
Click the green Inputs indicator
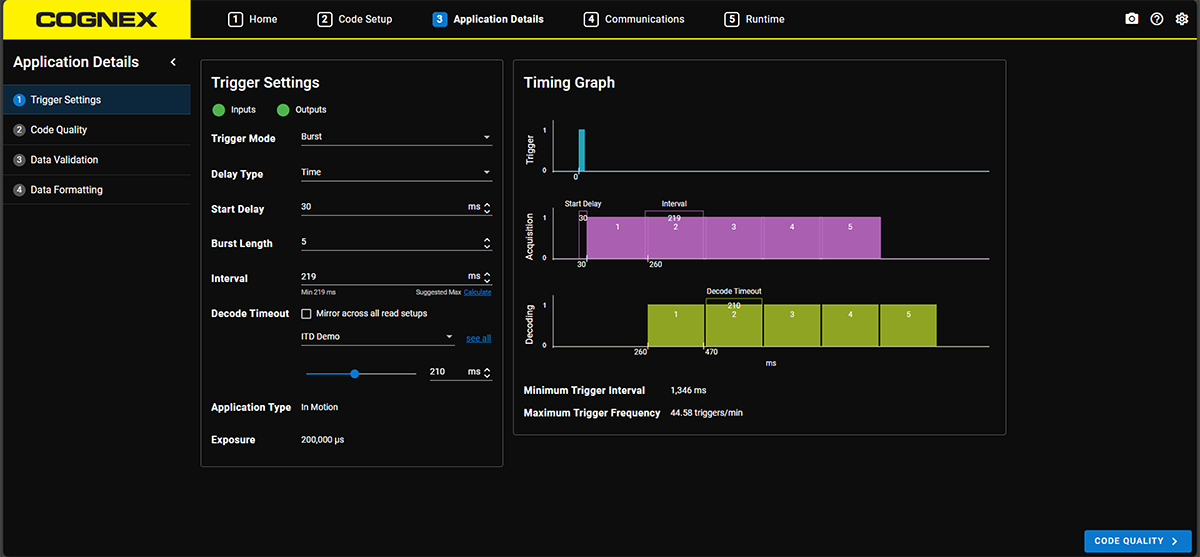(219, 110)
